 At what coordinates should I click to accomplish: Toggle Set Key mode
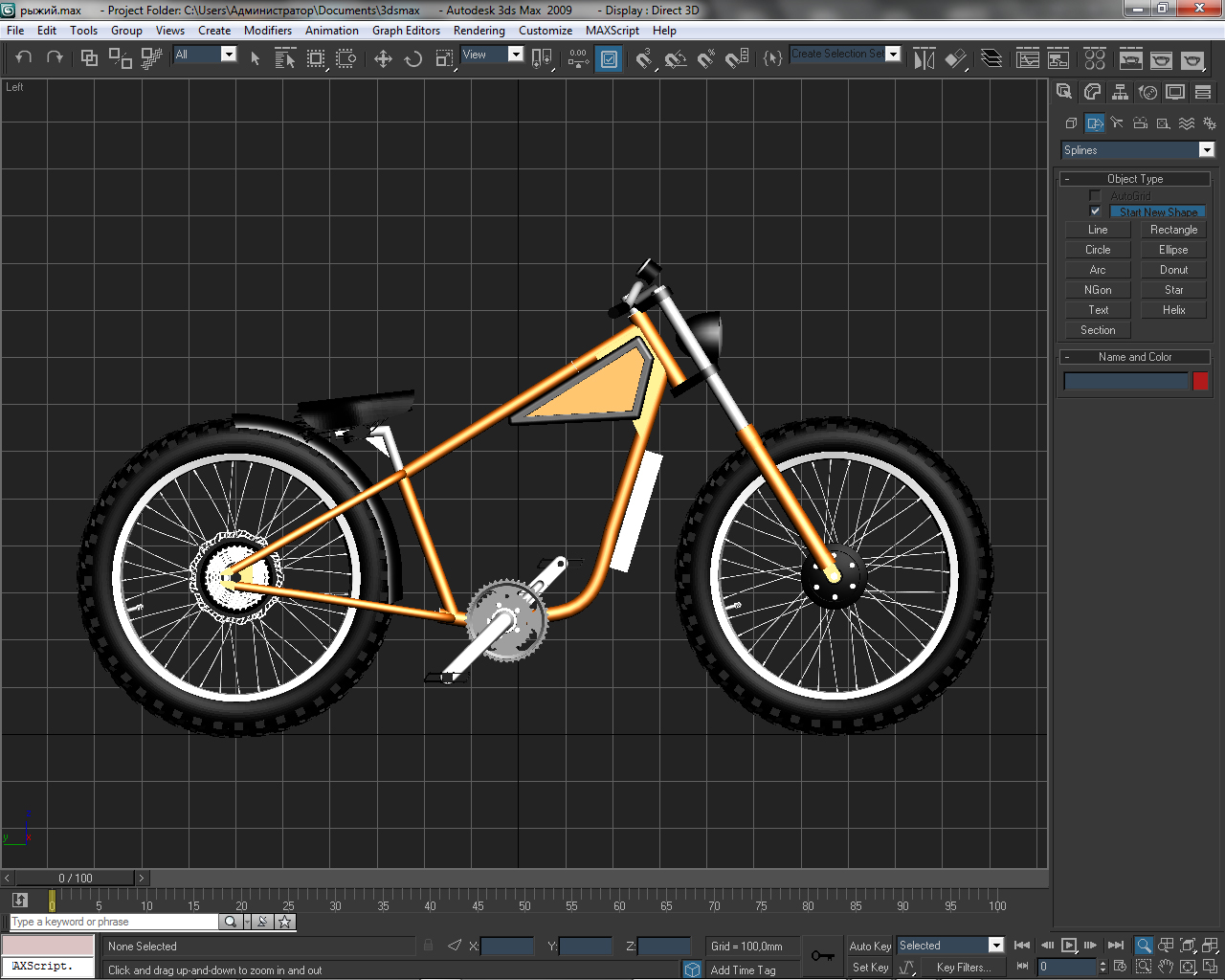[869, 968]
